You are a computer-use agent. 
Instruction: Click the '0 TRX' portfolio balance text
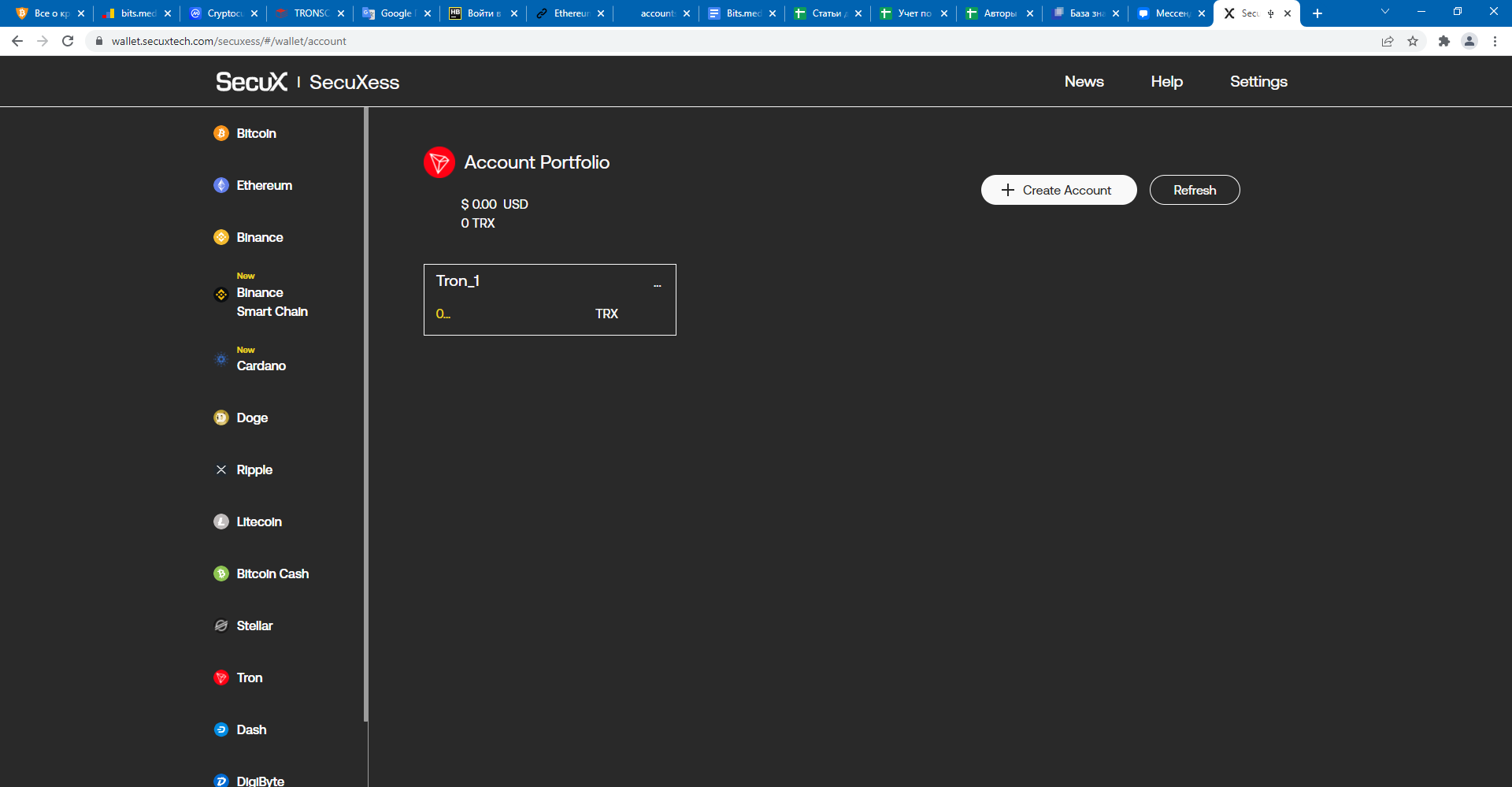[x=478, y=223]
